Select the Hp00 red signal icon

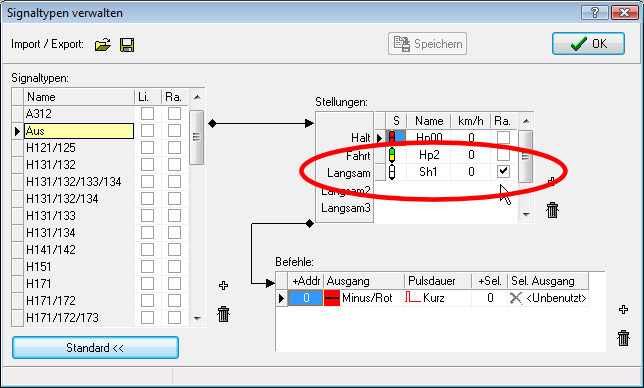coord(392,137)
